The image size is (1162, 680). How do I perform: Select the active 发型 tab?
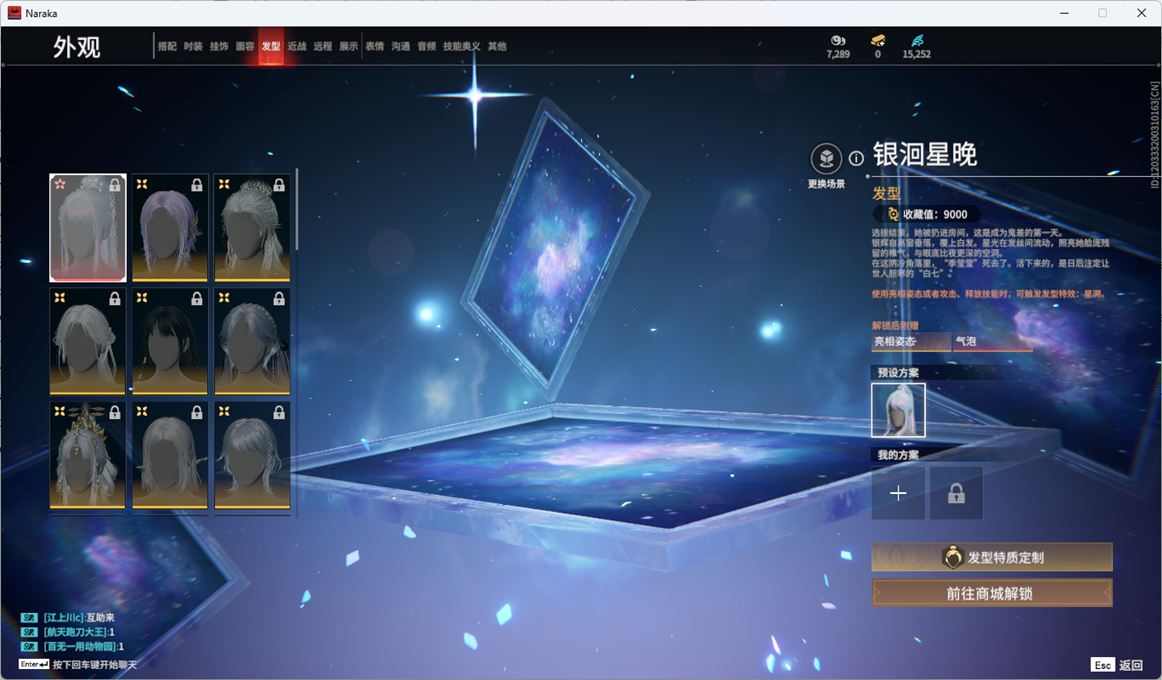click(270, 46)
